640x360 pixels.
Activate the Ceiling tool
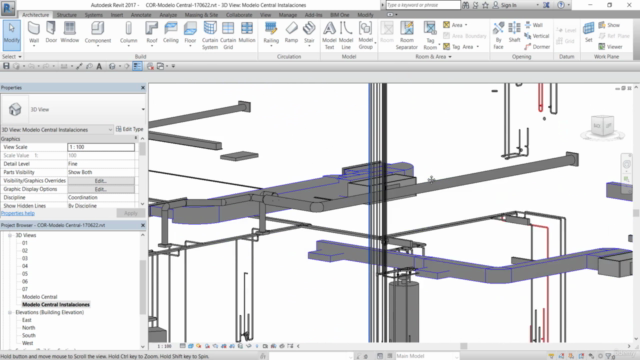coord(171,33)
